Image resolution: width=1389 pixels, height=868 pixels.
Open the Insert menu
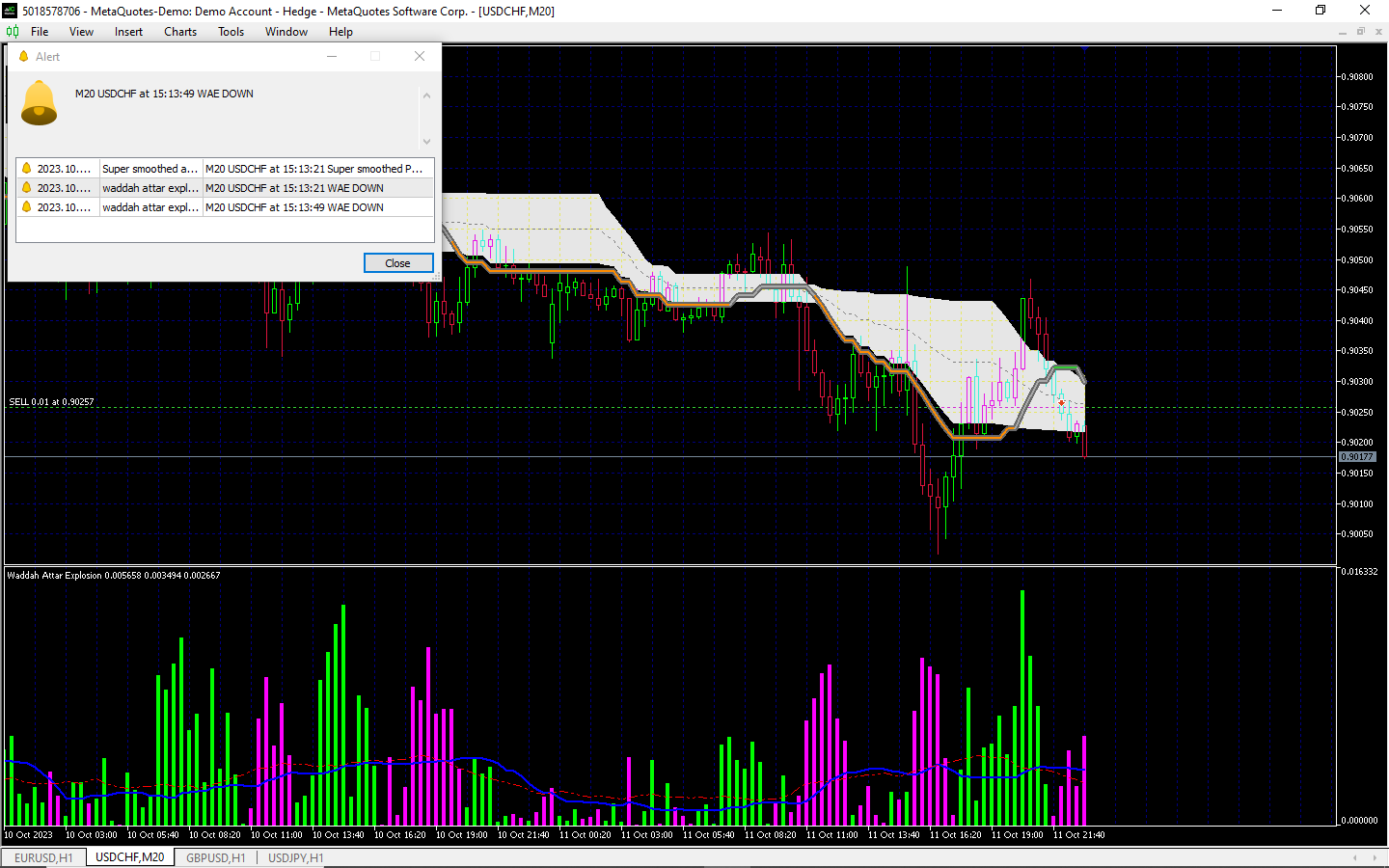point(128,32)
